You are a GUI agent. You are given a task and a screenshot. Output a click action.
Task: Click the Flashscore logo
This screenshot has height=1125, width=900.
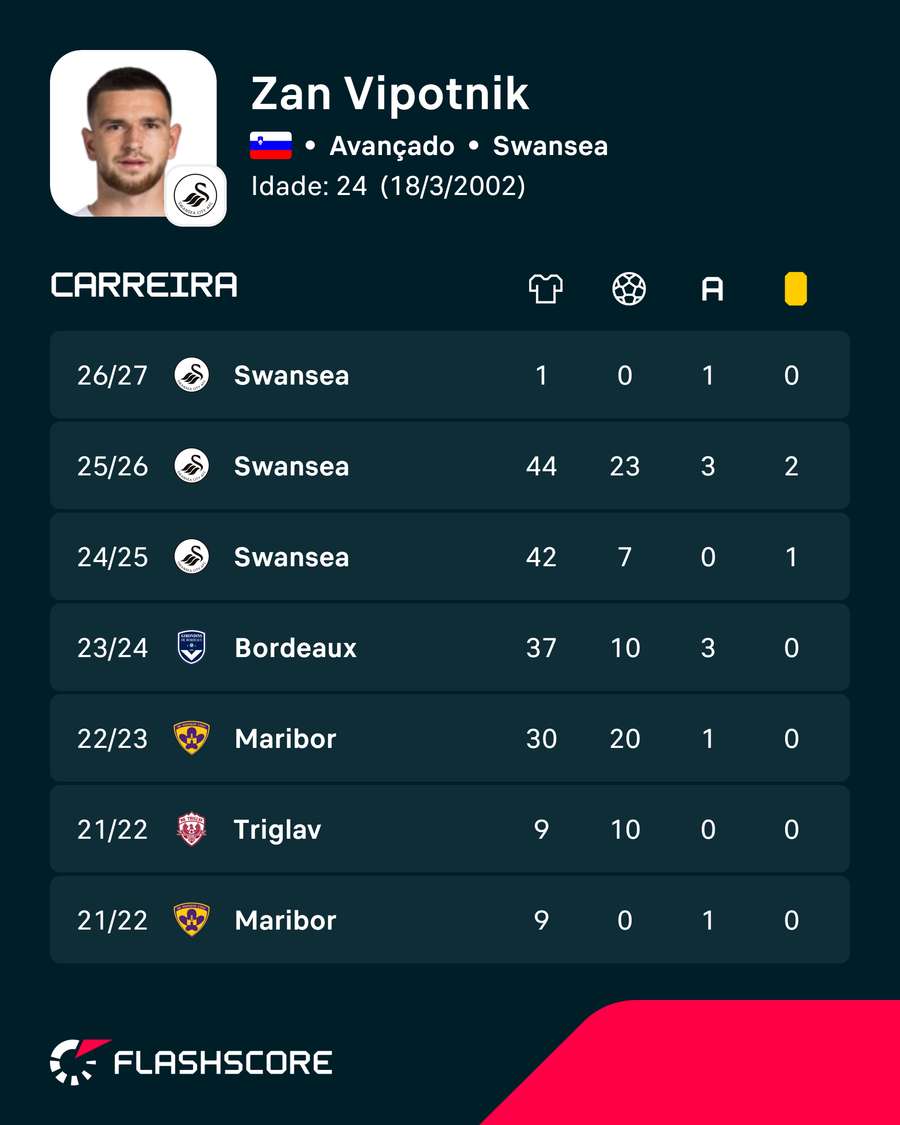191,1062
